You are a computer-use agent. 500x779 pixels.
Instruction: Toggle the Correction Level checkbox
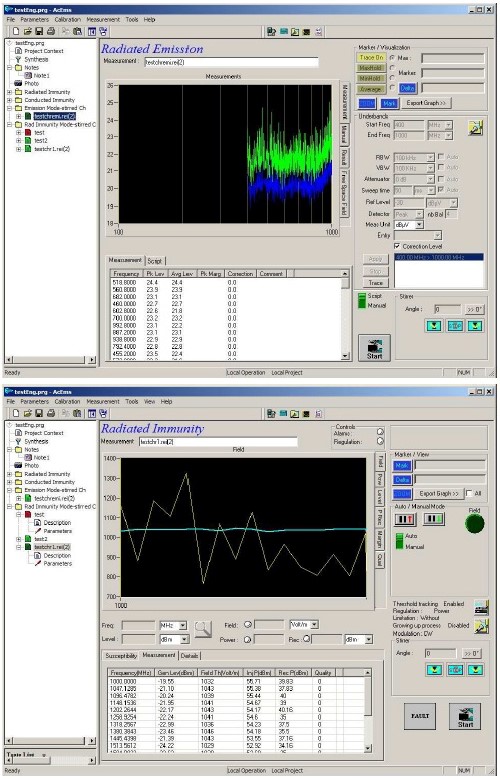pos(397,246)
